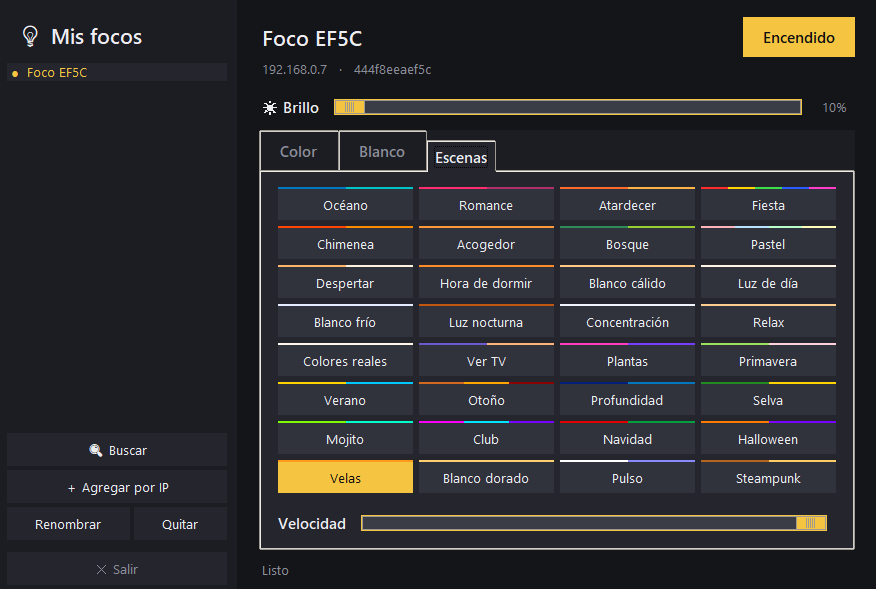
Task: Activate the Otoño scene
Action: click(x=486, y=400)
